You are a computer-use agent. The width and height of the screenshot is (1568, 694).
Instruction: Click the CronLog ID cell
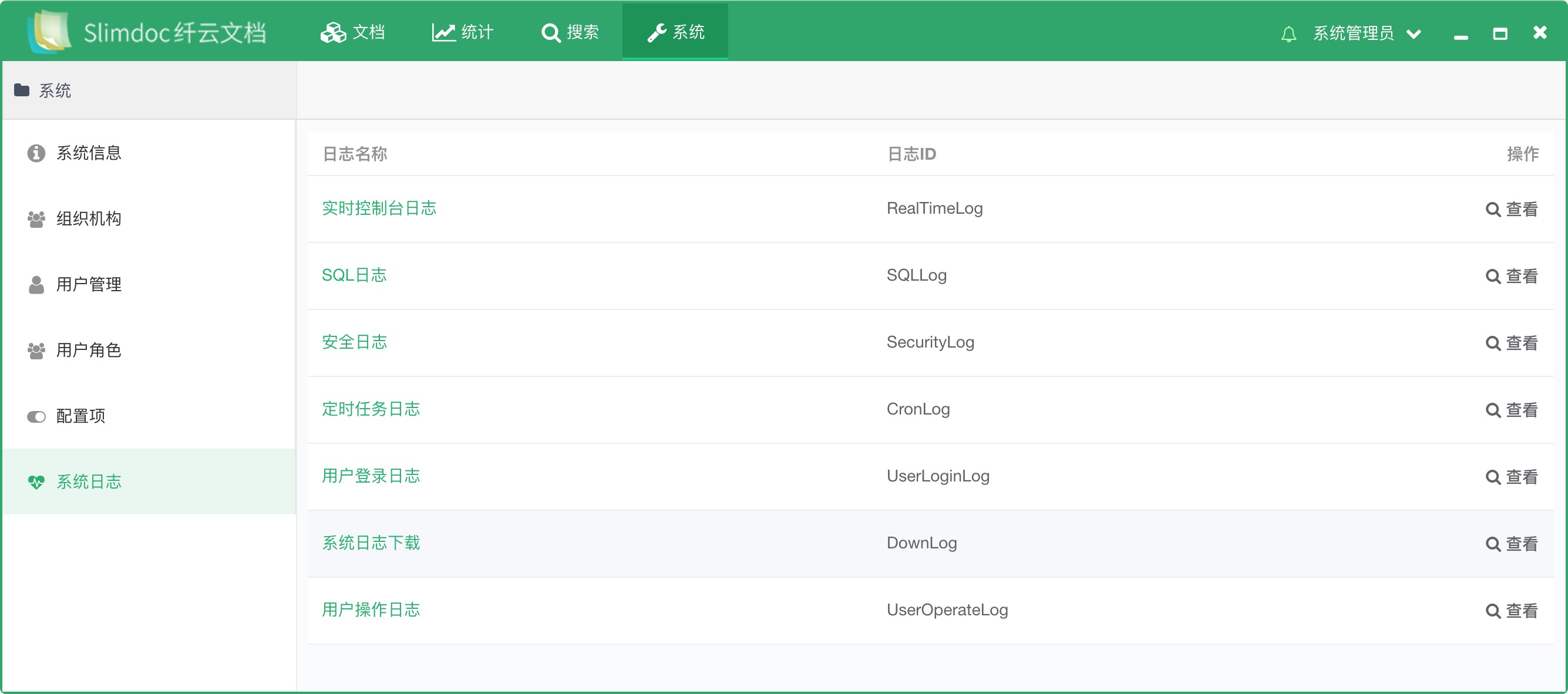click(x=918, y=409)
